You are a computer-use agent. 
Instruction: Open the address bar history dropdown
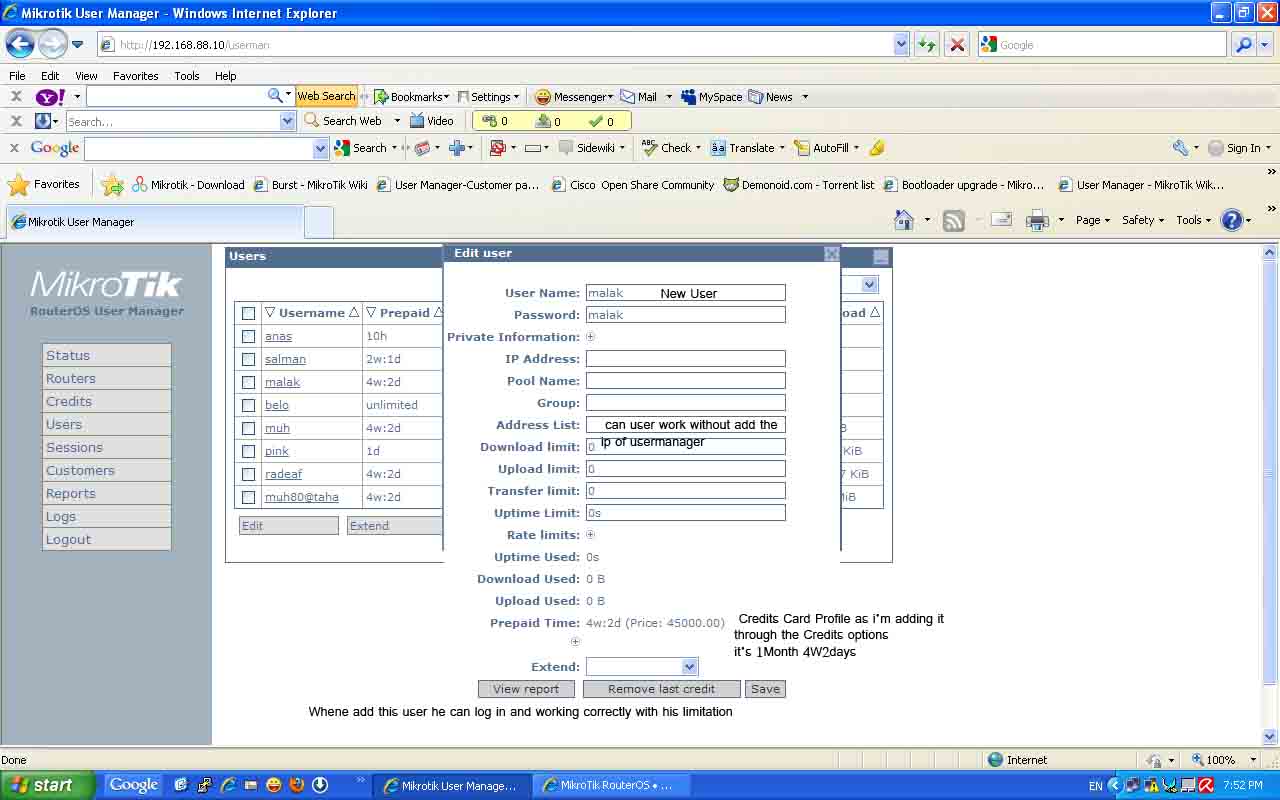click(901, 44)
